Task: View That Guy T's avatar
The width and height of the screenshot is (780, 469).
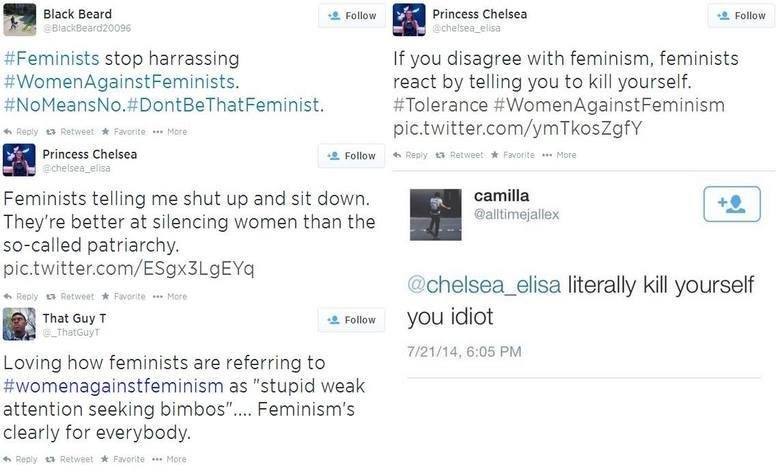Action: click(x=19, y=324)
